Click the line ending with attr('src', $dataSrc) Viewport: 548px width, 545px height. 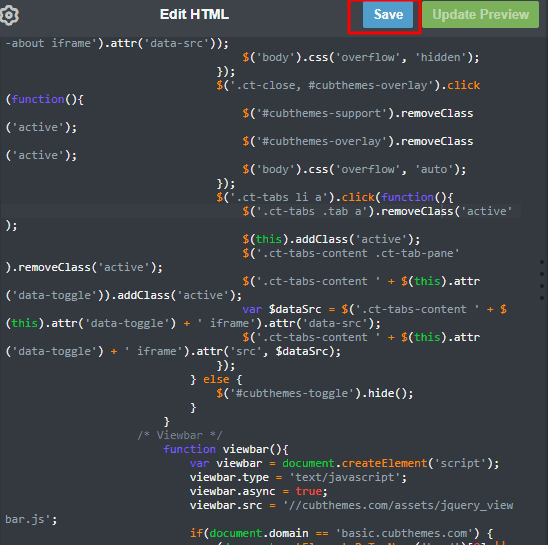173,351
